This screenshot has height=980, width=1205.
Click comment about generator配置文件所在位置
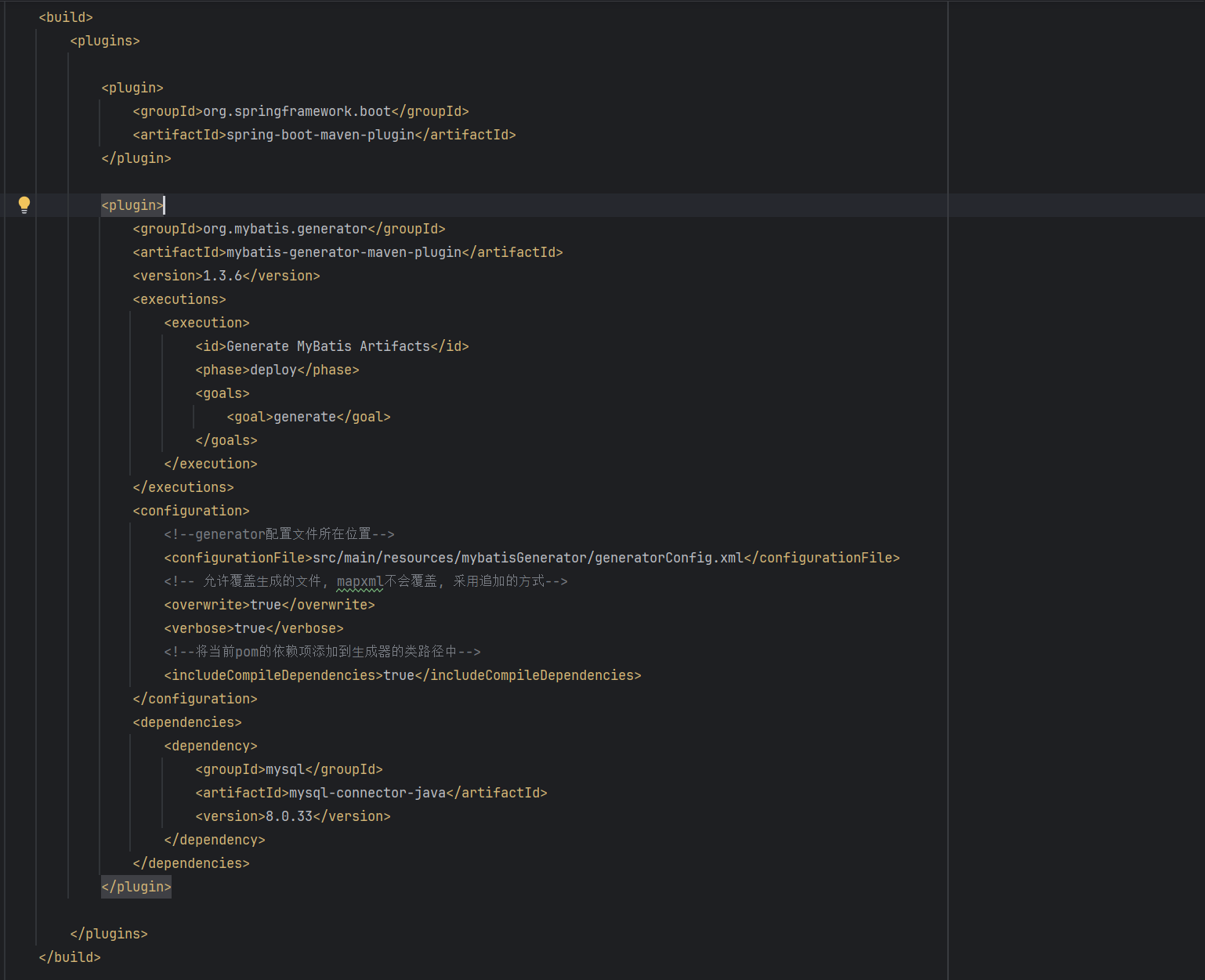pos(279,534)
